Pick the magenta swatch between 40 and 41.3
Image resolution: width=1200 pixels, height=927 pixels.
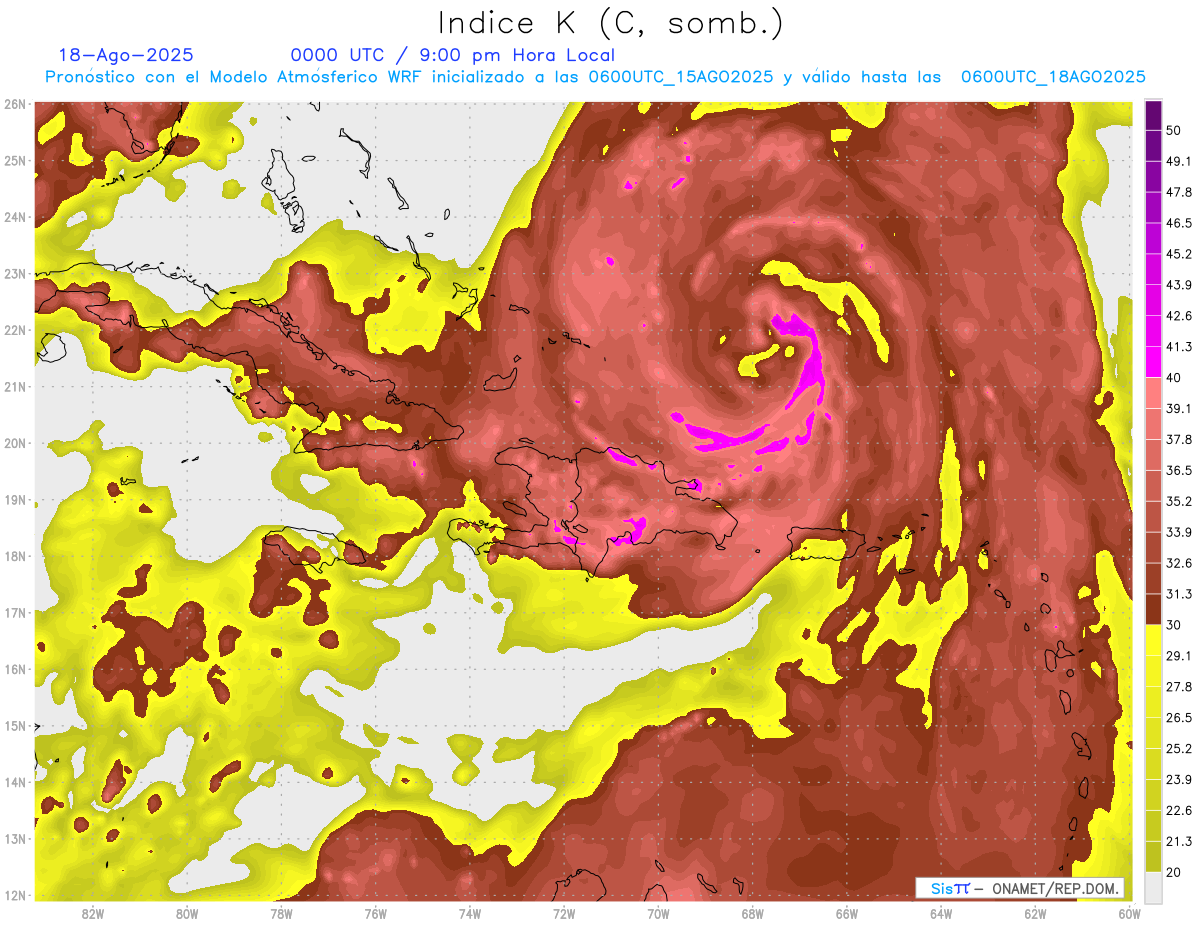[x=1154, y=362]
